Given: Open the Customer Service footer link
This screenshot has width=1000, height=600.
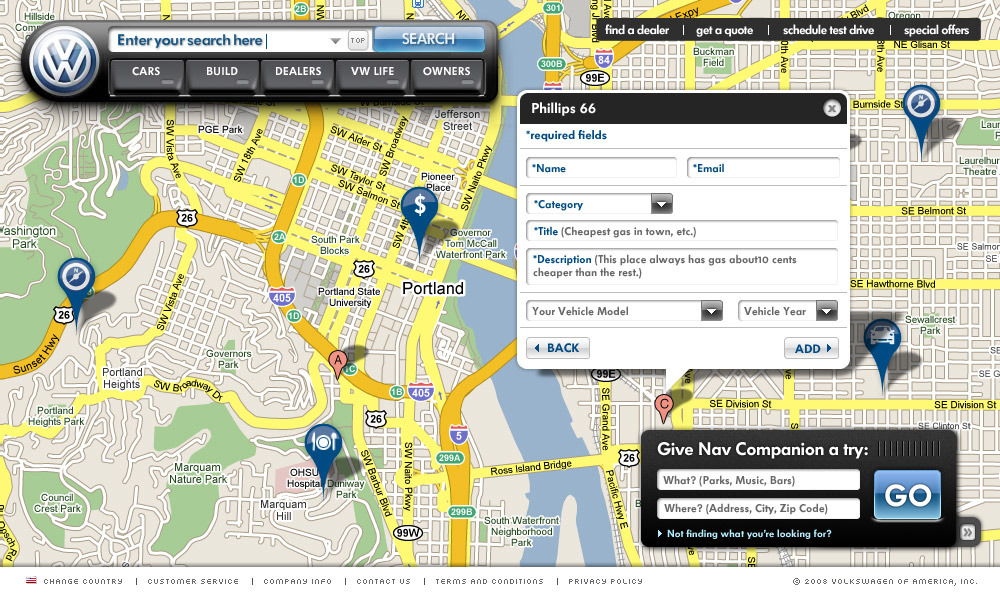Looking at the screenshot, I should [x=193, y=582].
